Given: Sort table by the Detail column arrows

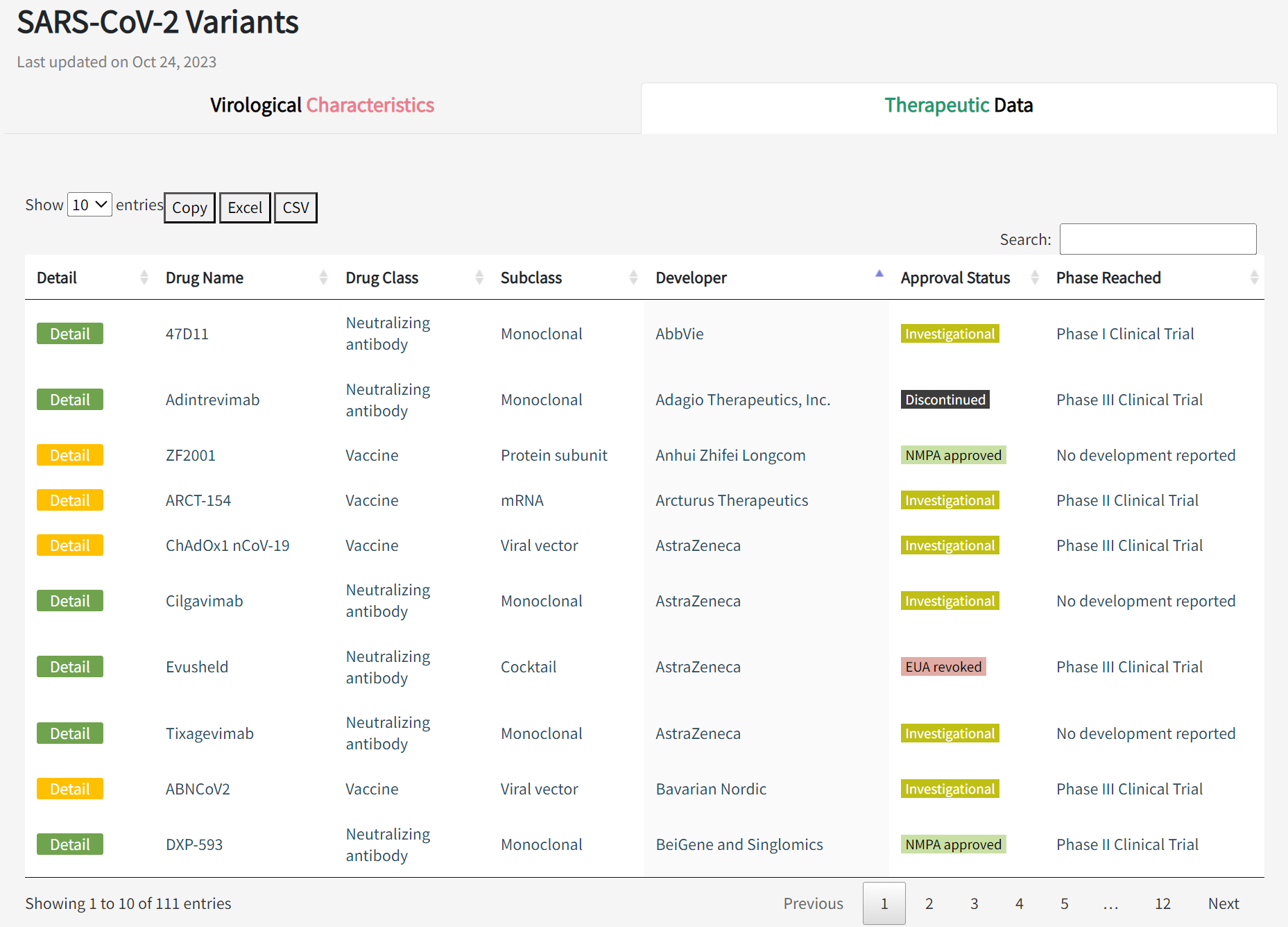Looking at the screenshot, I should pyautogui.click(x=144, y=278).
